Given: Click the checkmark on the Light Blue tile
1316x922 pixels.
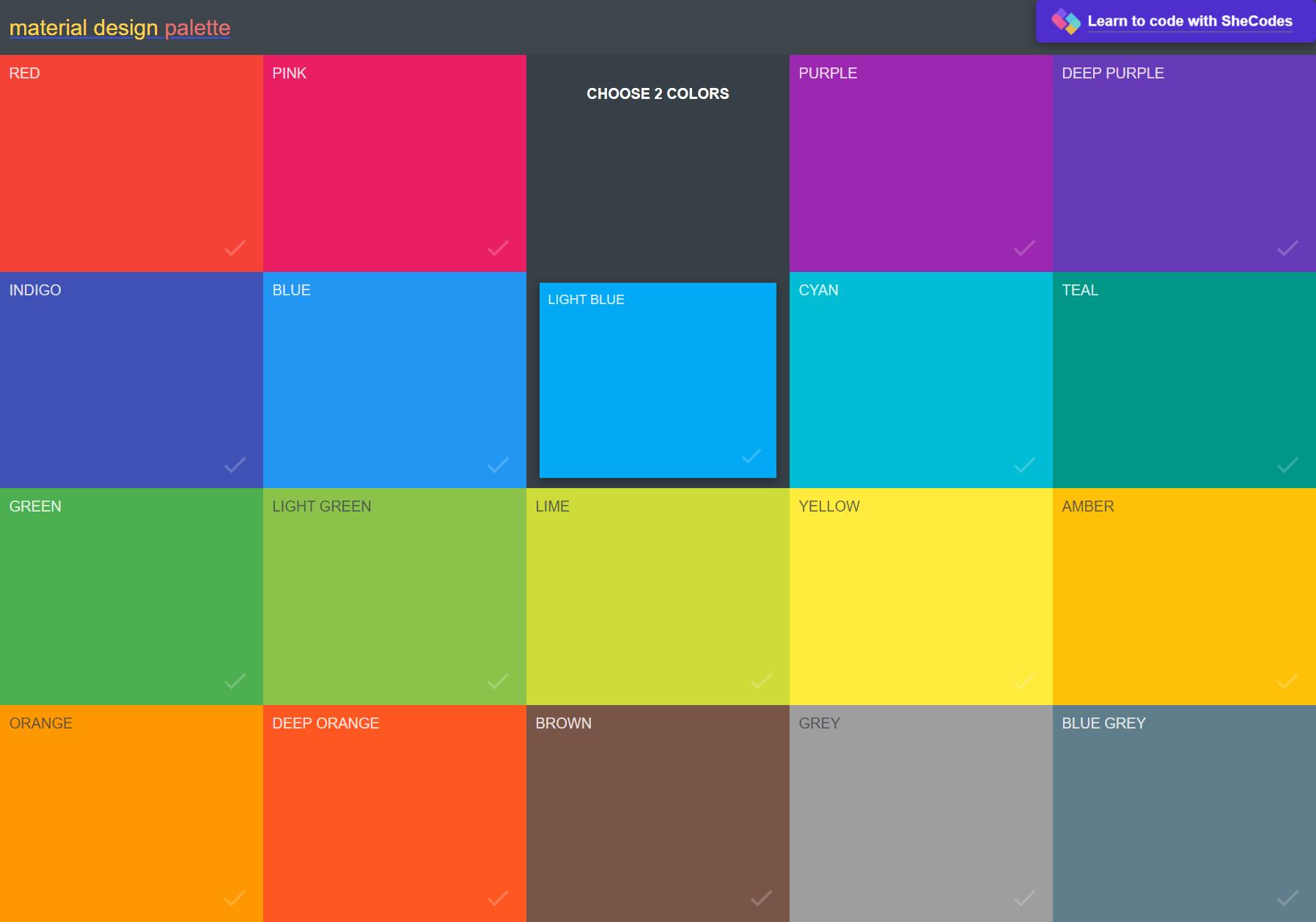Looking at the screenshot, I should 751,457.
